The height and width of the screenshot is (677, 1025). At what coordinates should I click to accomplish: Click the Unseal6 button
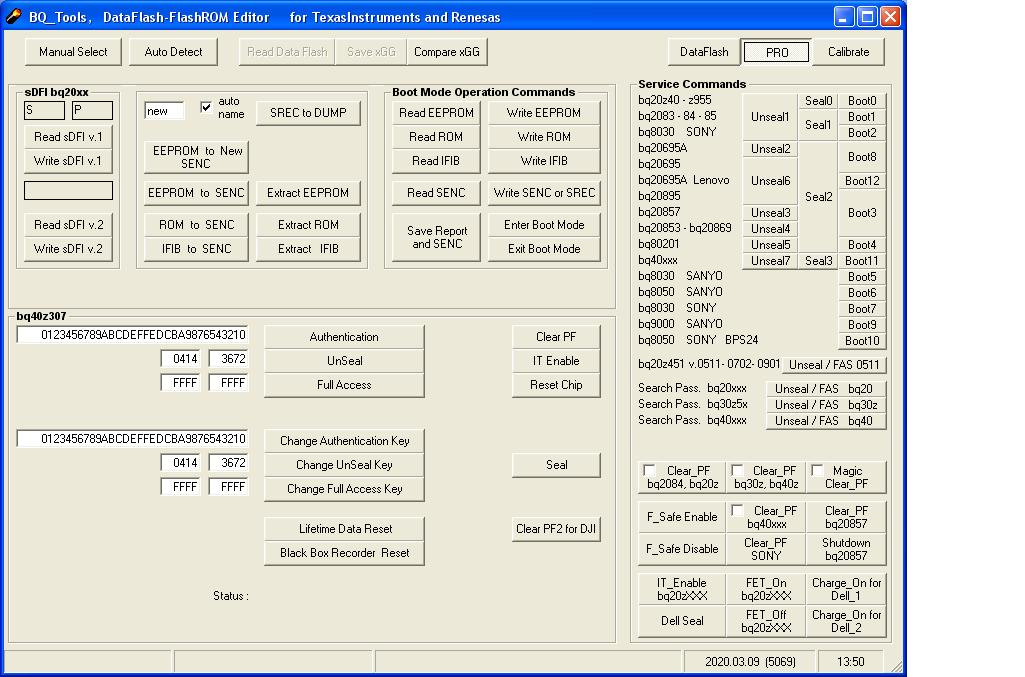(770, 181)
